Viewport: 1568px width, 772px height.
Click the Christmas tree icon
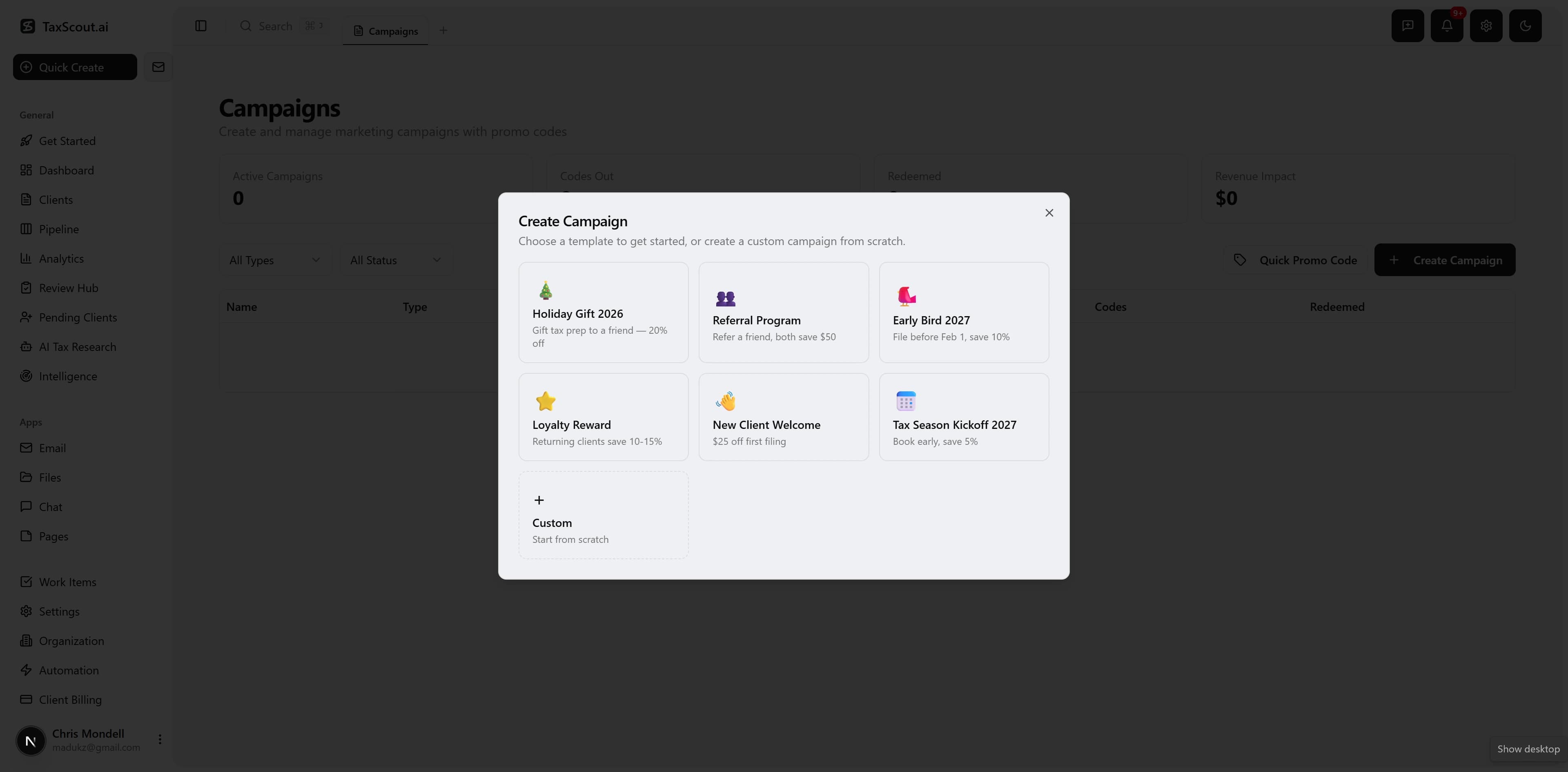[546, 291]
